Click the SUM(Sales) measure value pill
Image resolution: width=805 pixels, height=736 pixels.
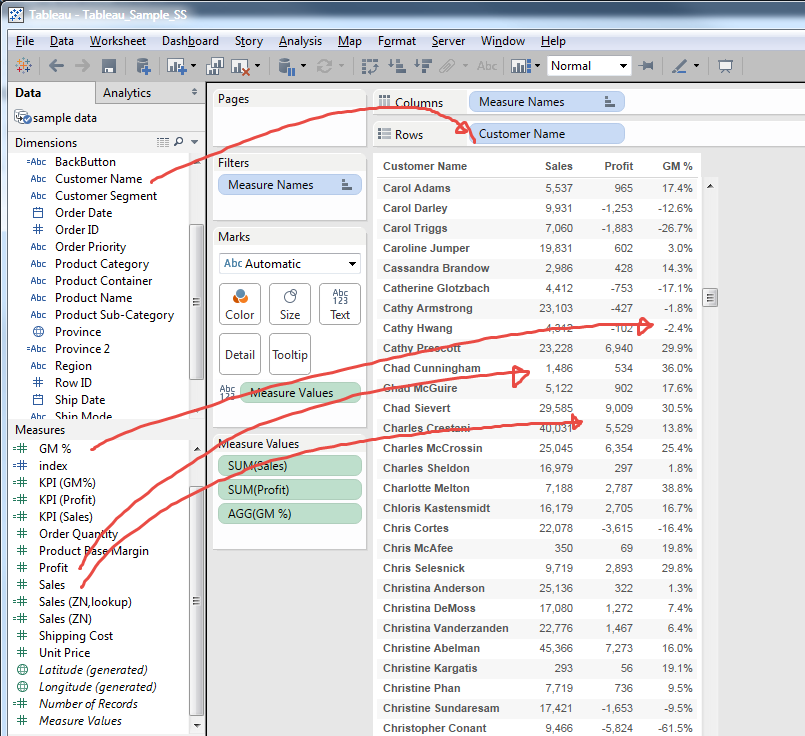(x=290, y=466)
